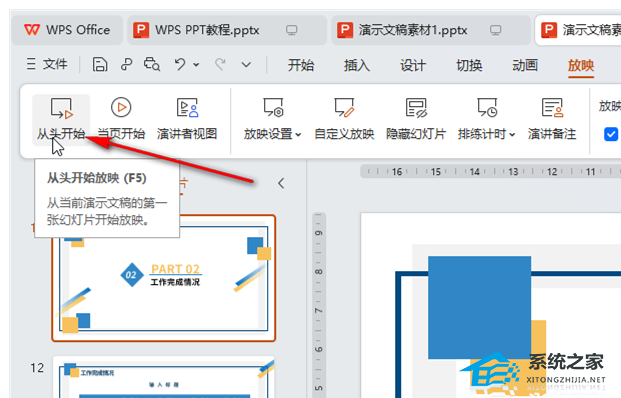Select the PART 02 slide thumbnail
The image size is (621, 398).
click(x=164, y=278)
